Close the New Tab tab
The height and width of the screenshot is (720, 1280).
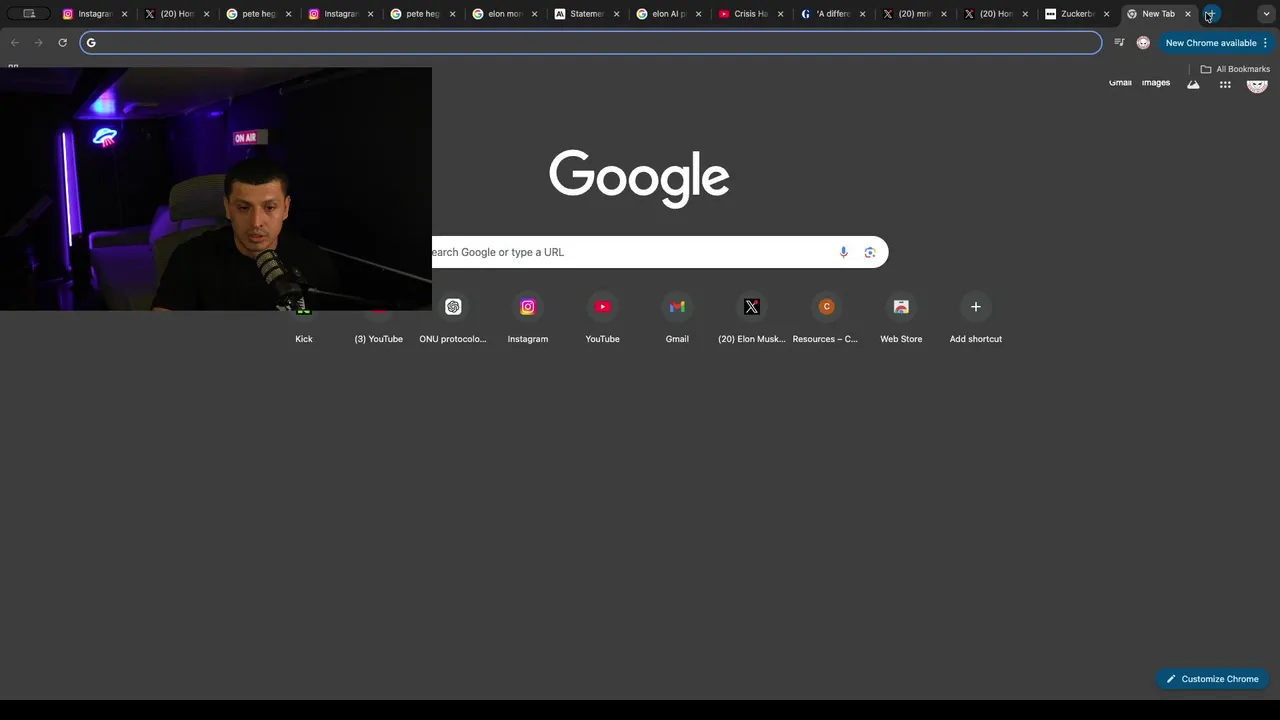(1188, 14)
